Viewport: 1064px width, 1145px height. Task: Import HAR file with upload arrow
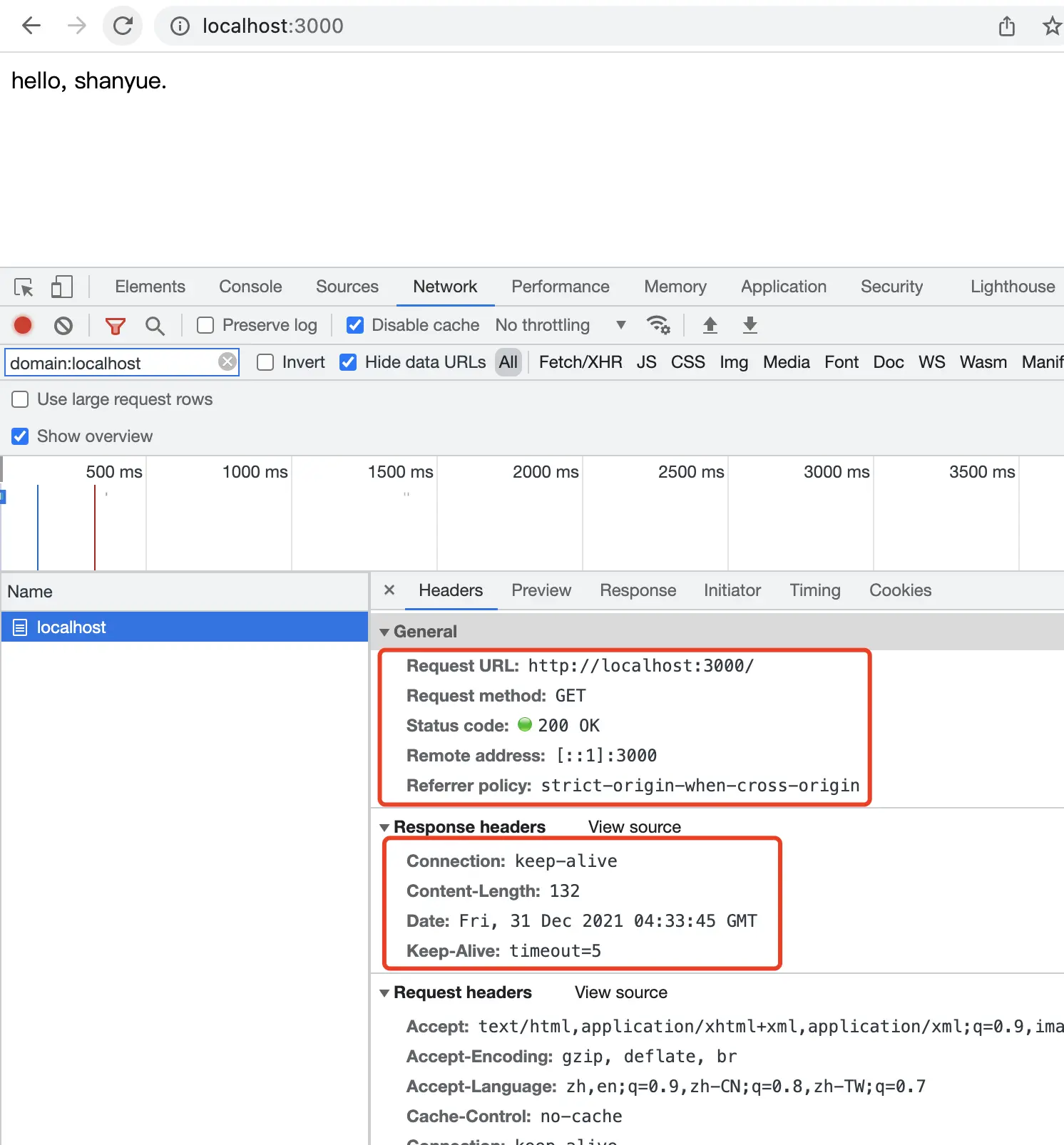coord(710,325)
